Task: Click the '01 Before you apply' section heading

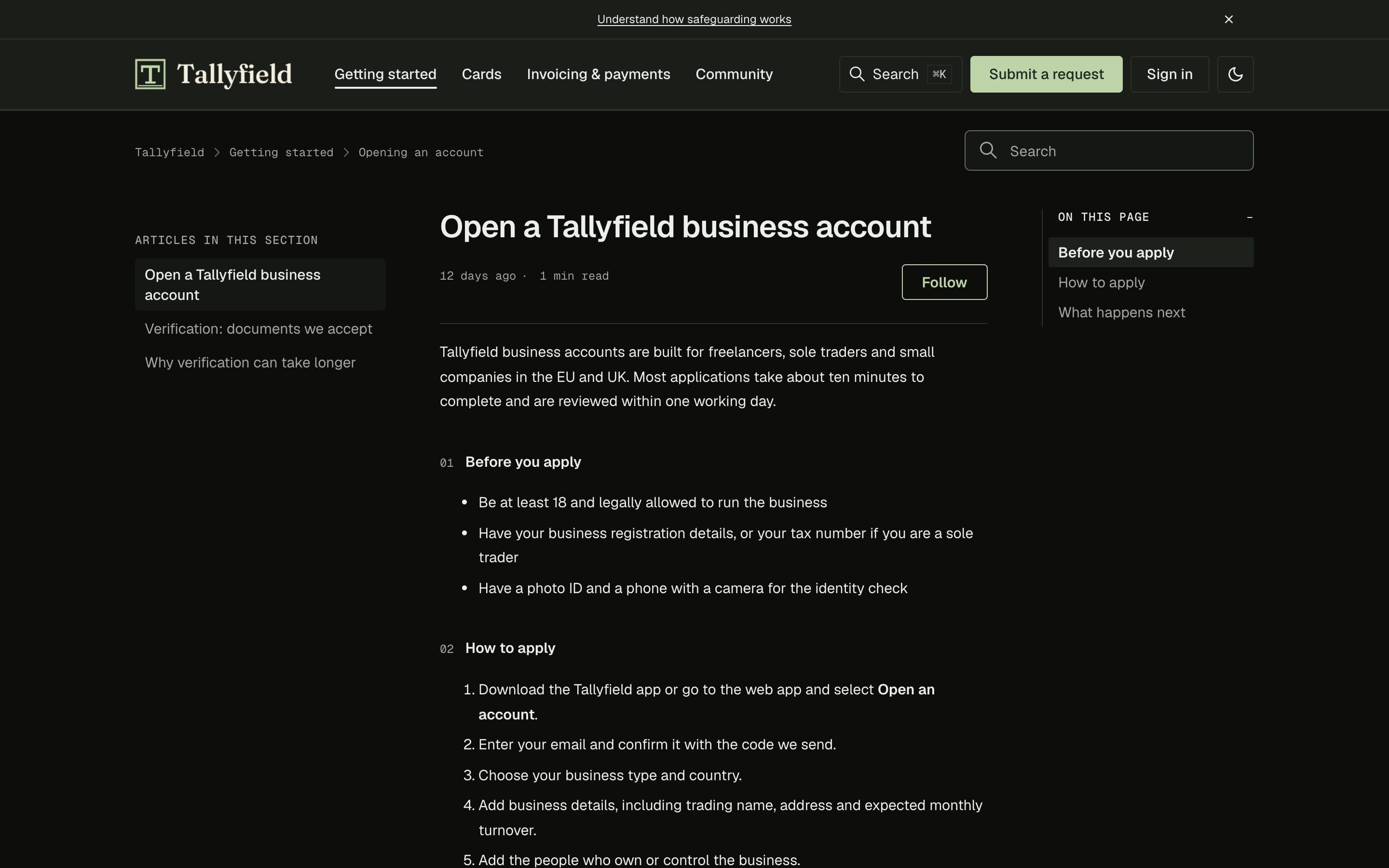Action: coord(510,462)
